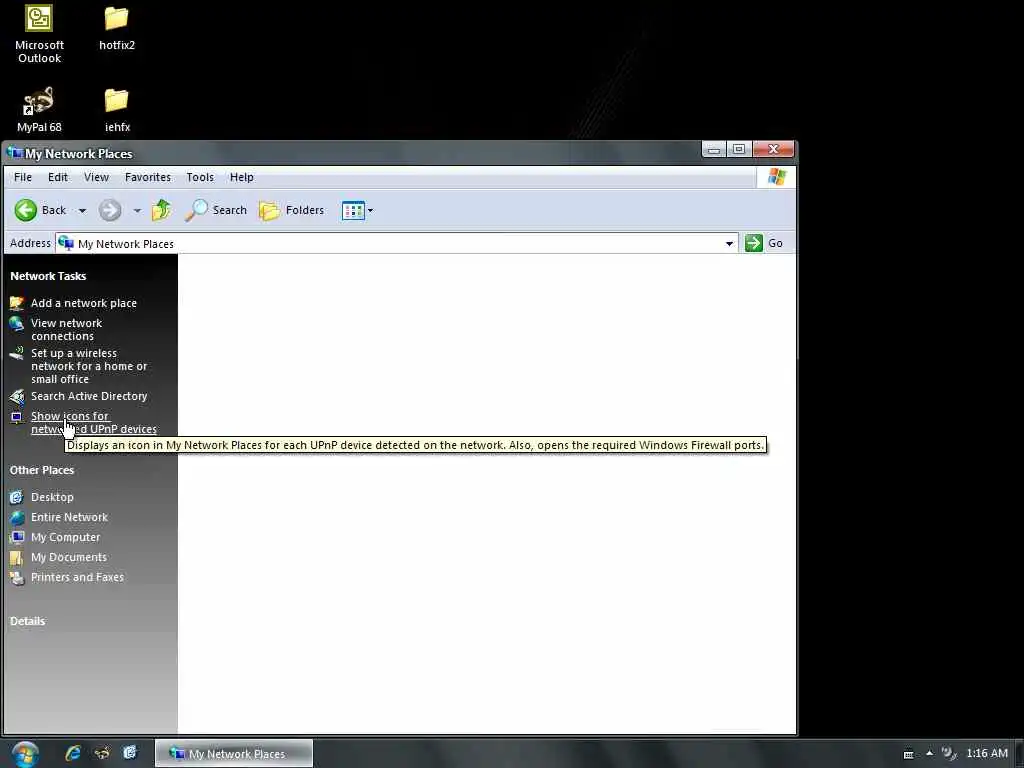Click the My Computer icon in sidebar

pos(16,537)
